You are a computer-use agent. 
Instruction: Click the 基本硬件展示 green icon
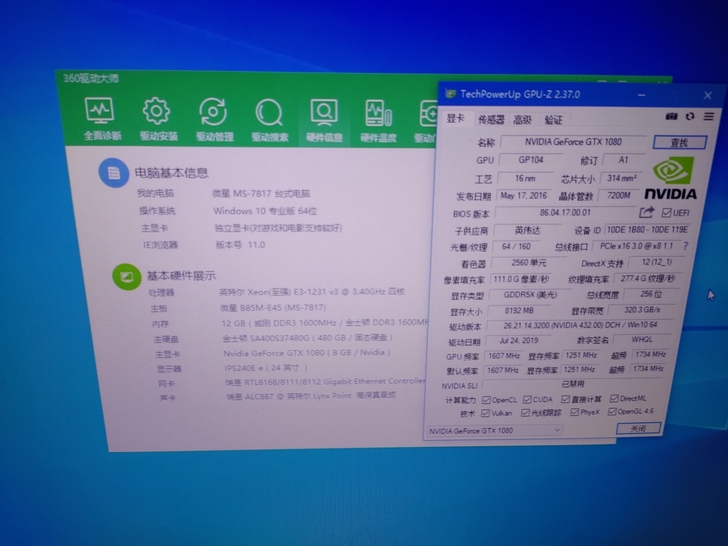click(127, 277)
